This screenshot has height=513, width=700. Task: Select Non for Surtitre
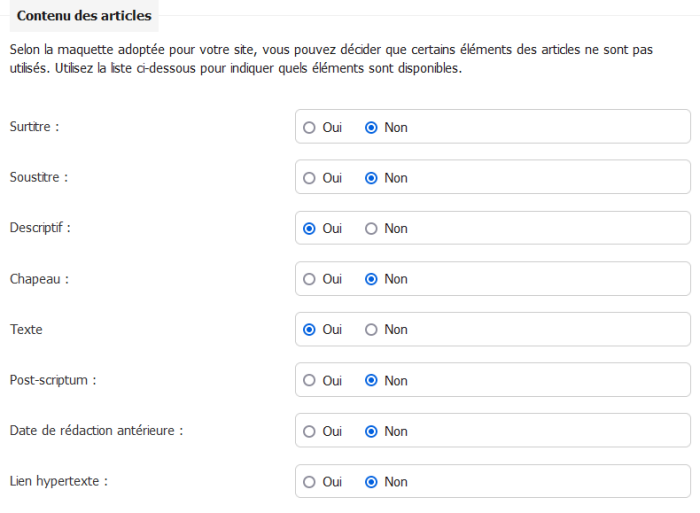click(x=372, y=128)
